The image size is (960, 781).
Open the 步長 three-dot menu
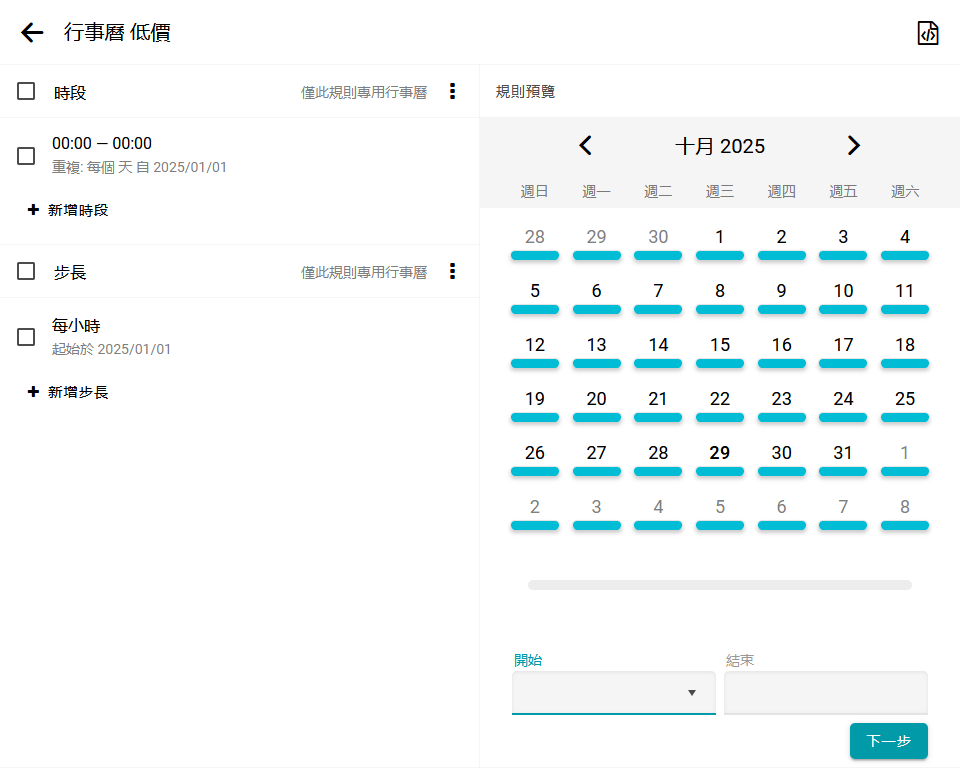coord(452,271)
